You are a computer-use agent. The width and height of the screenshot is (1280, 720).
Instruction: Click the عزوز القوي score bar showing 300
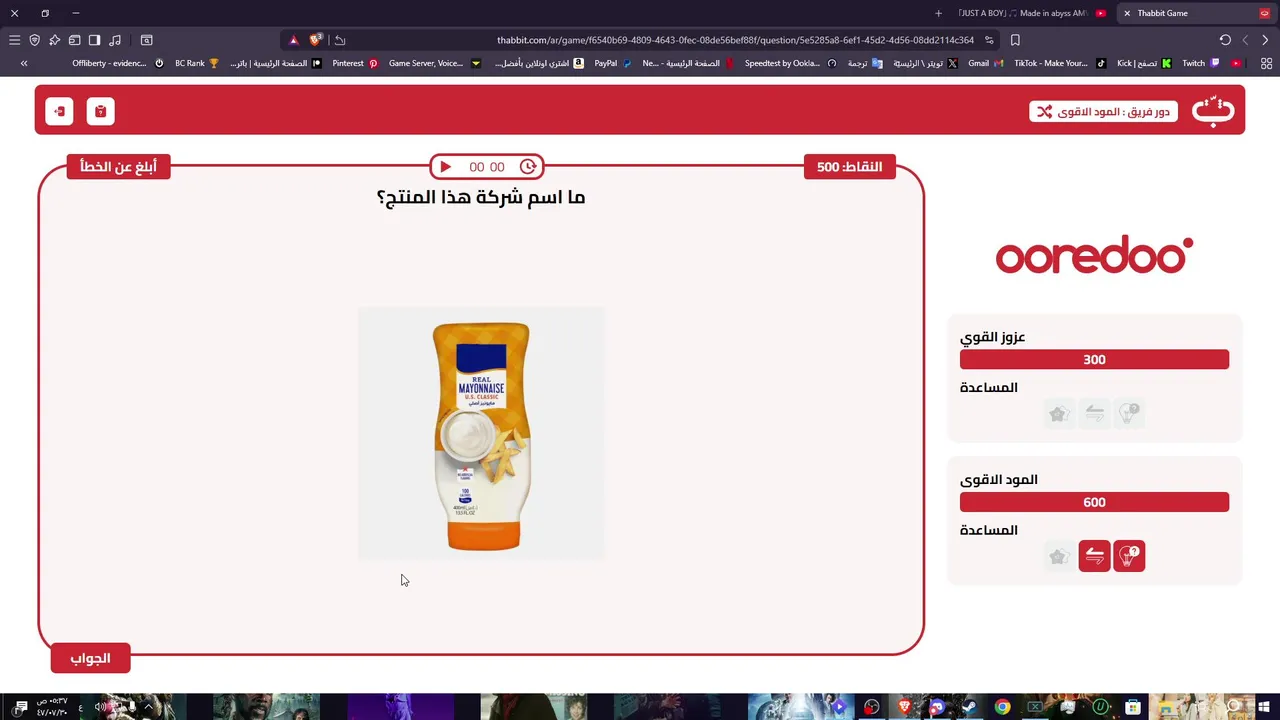point(1094,360)
